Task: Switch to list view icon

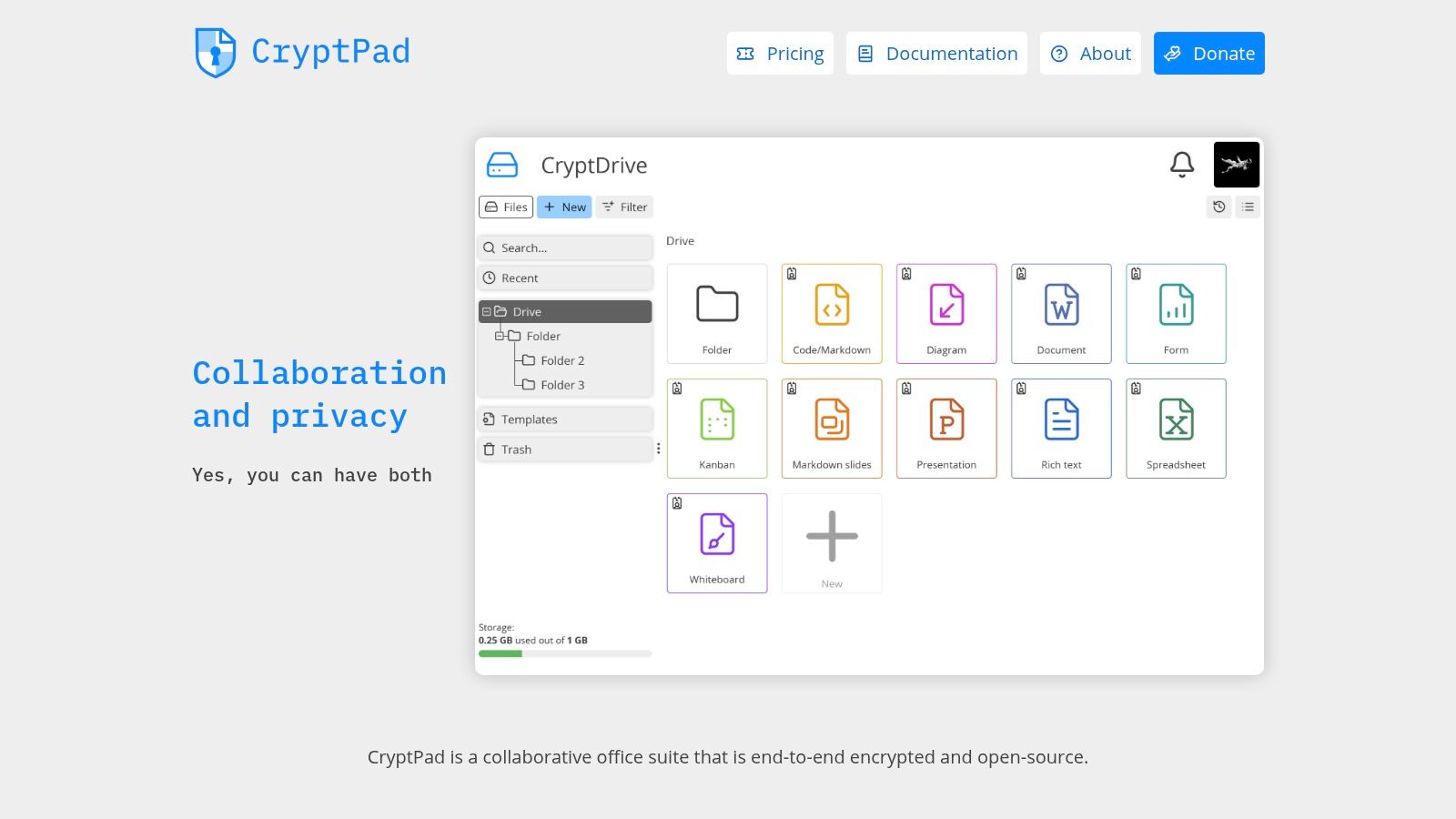Action: 1248,207
